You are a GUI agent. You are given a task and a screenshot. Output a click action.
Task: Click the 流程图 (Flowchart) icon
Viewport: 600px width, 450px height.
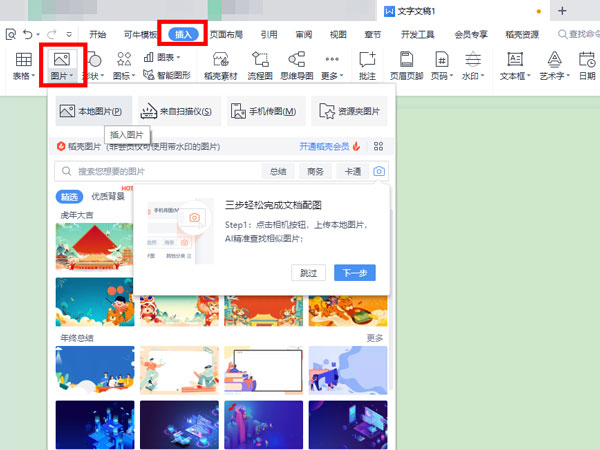(259, 62)
